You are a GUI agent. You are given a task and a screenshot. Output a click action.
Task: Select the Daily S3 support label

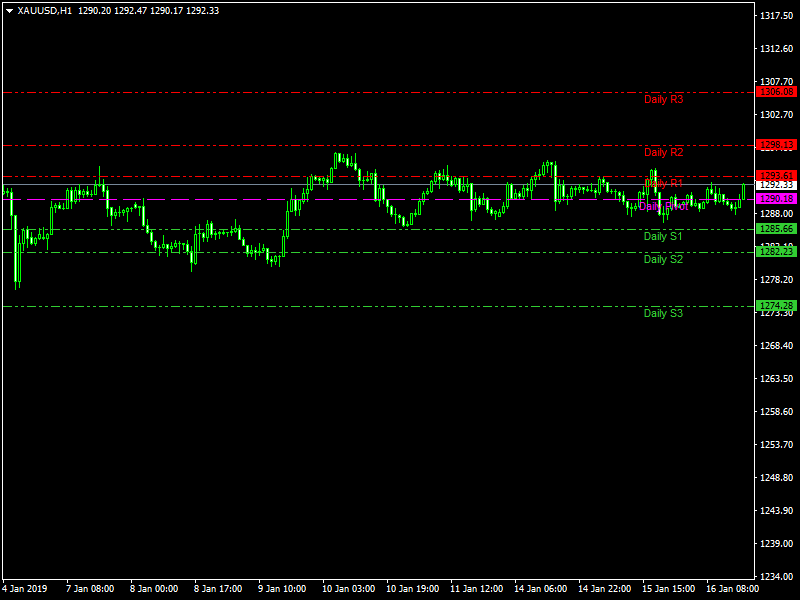coord(663,313)
